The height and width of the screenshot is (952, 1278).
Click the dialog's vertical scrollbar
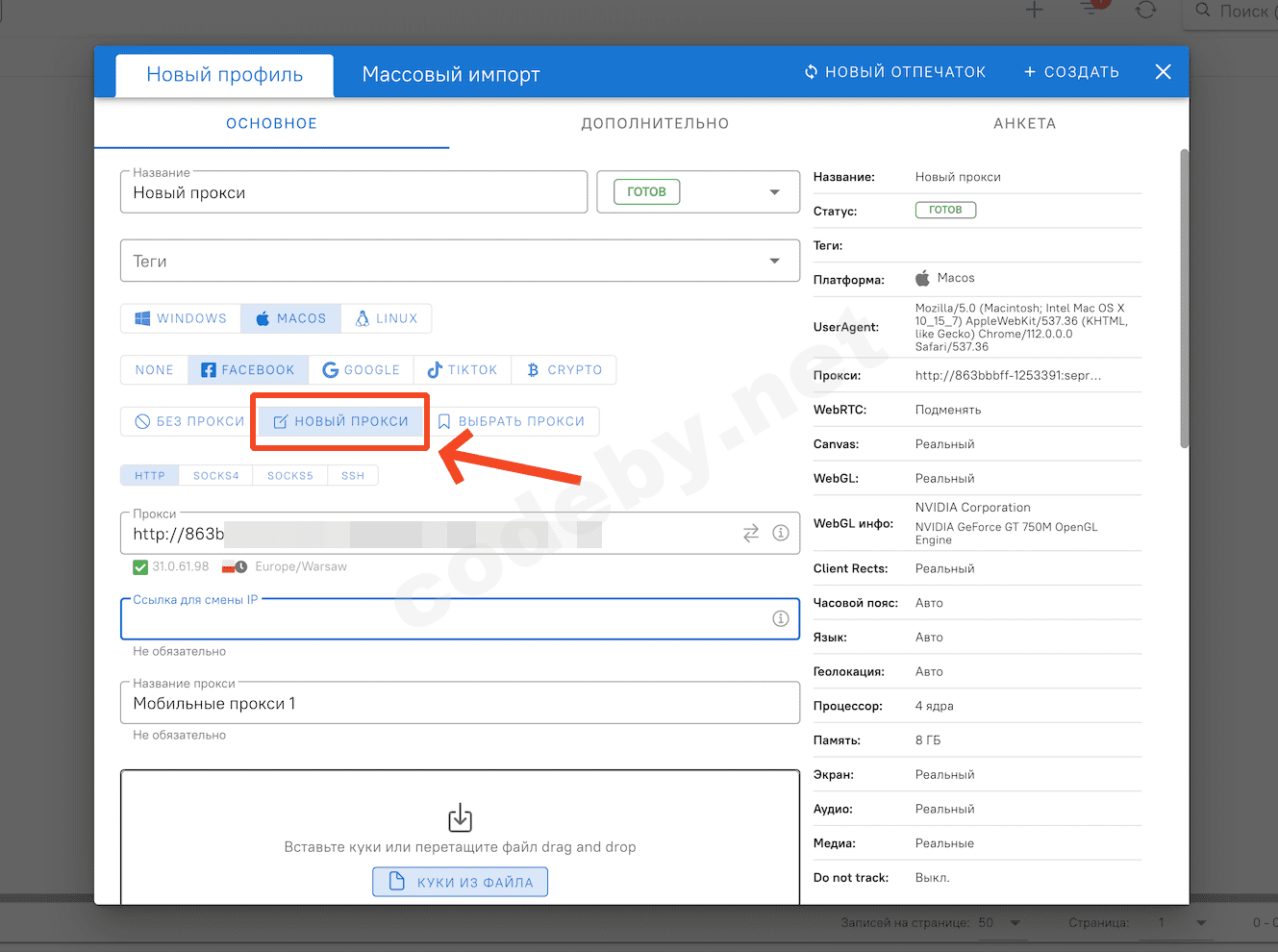[x=1185, y=298]
